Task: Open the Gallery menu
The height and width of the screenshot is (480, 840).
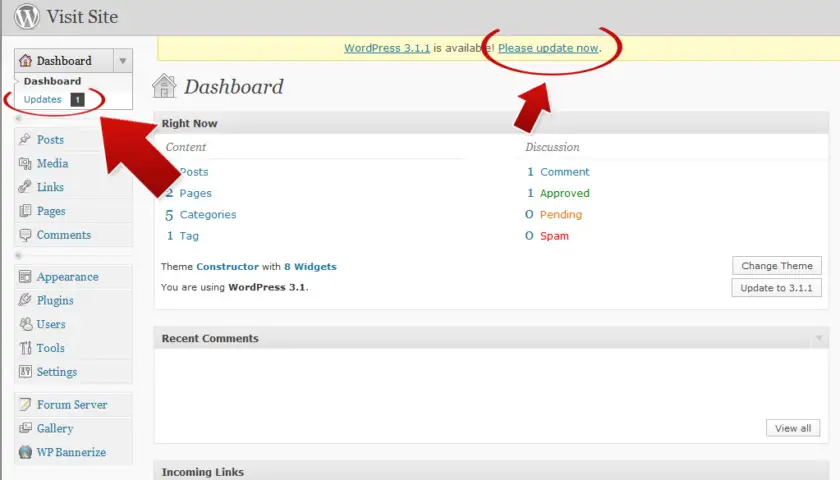Action: (x=55, y=429)
